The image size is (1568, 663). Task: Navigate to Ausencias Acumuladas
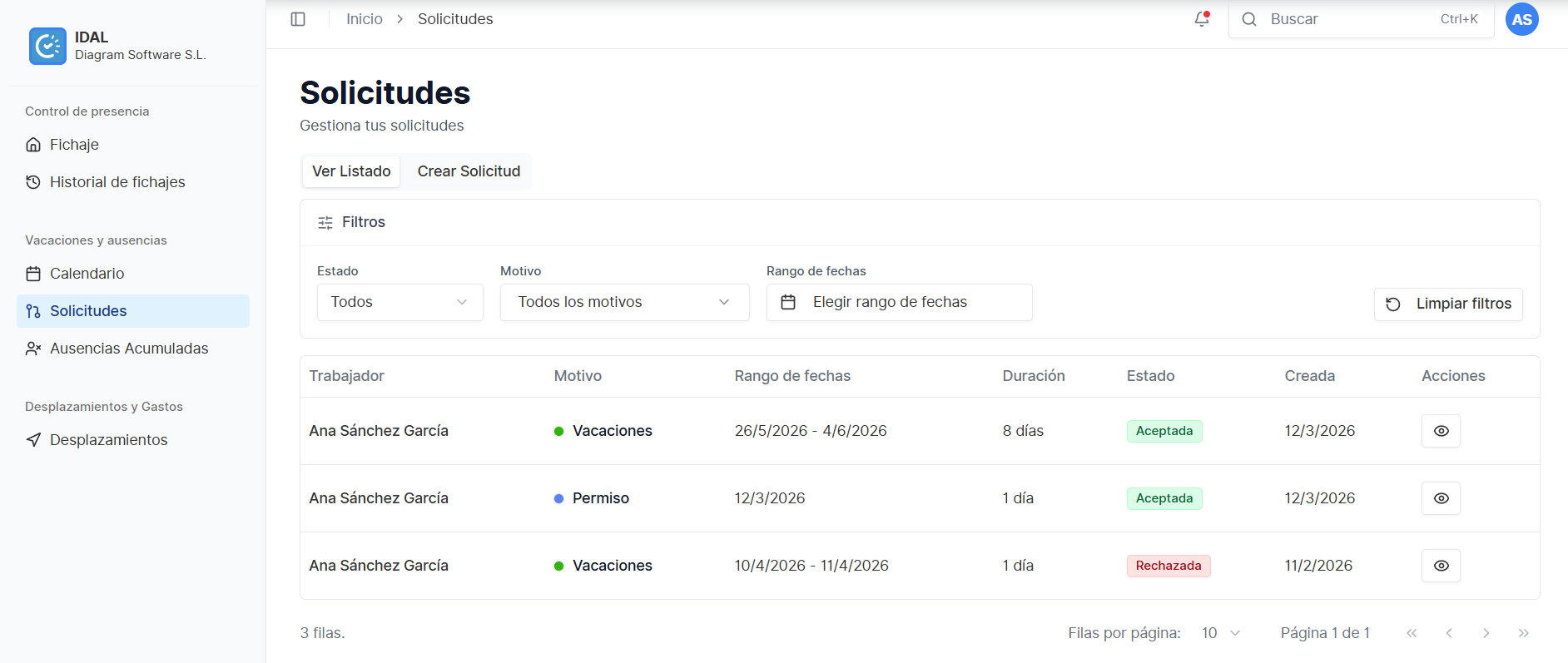click(128, 349)
